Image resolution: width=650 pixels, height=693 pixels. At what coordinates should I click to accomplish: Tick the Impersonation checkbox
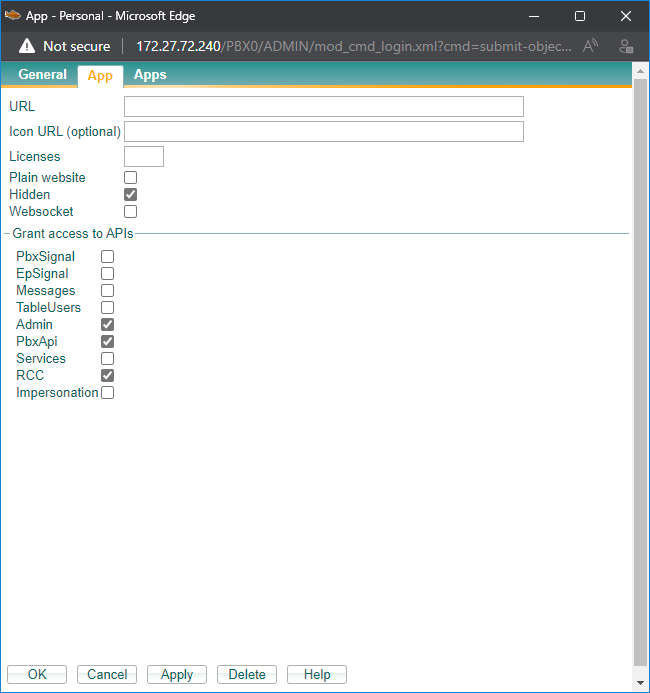(x=107, y=393)
